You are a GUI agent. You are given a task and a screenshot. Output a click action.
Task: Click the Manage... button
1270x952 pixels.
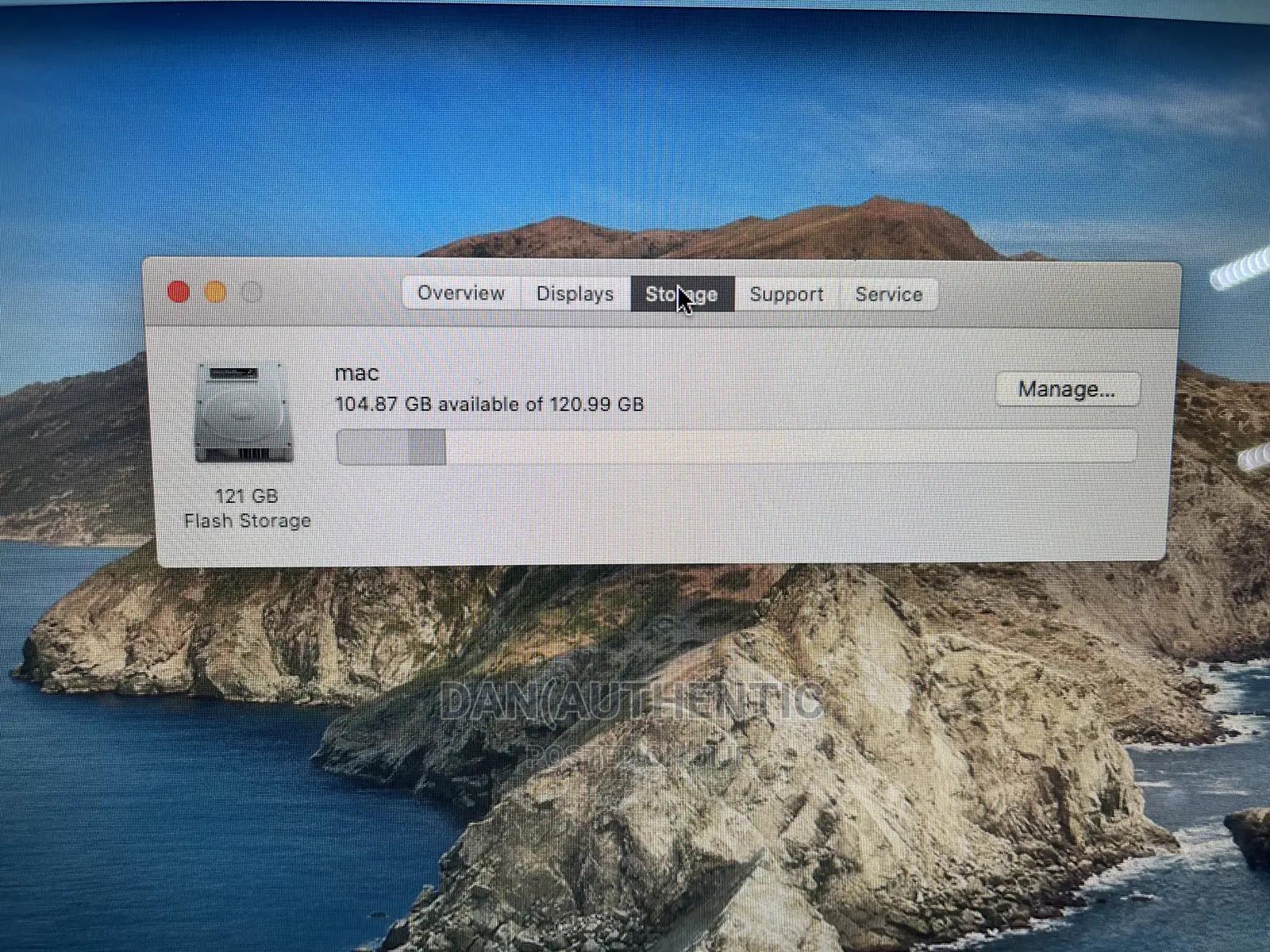[1068, 390]
